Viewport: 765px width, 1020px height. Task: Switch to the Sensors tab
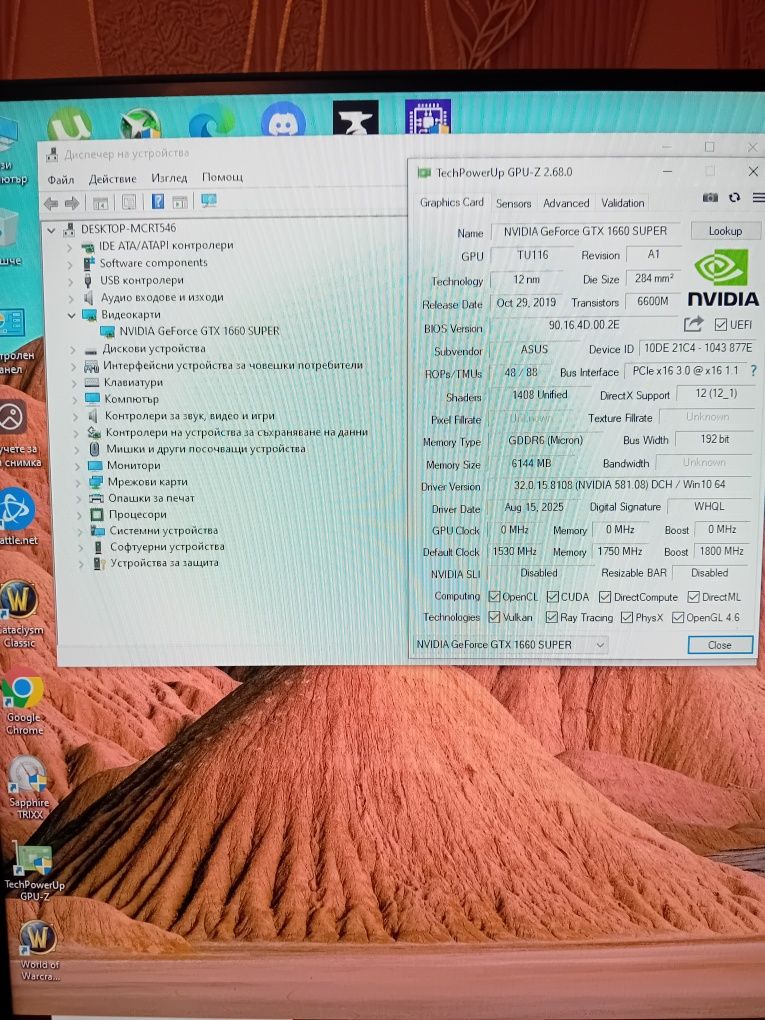513,203
